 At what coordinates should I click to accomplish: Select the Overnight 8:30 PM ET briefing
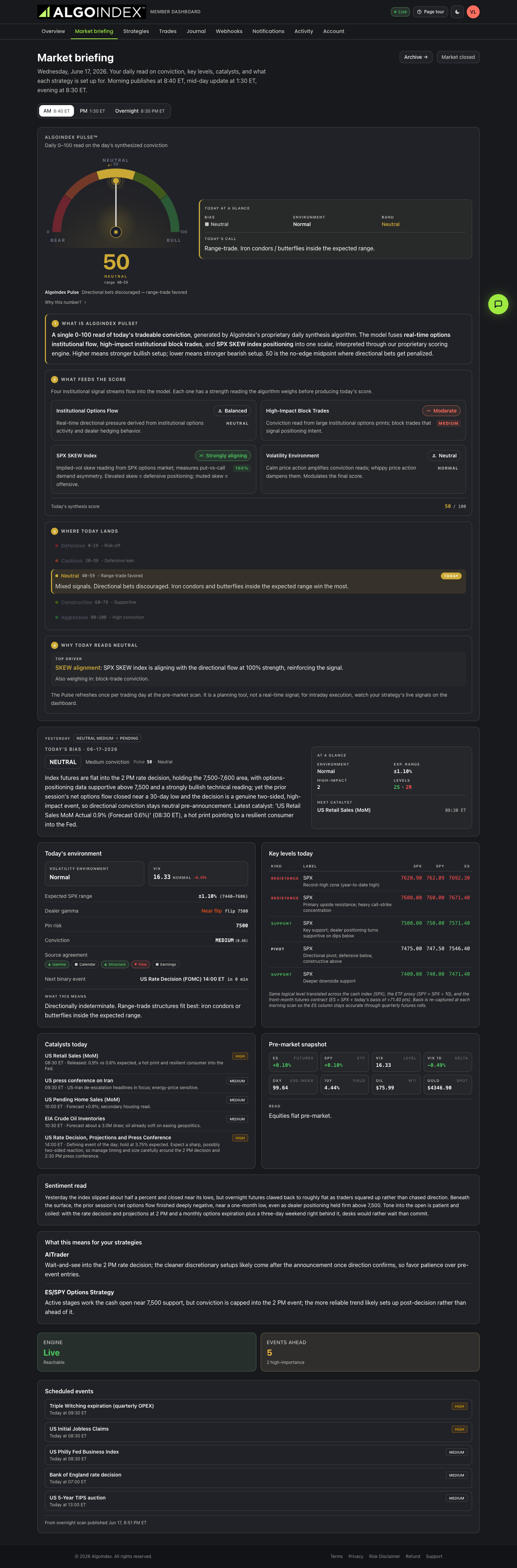pos(140,111)
